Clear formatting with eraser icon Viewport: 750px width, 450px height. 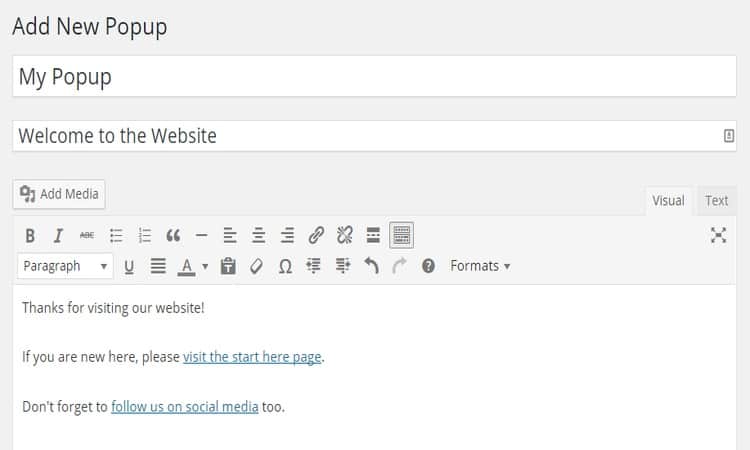256,266
